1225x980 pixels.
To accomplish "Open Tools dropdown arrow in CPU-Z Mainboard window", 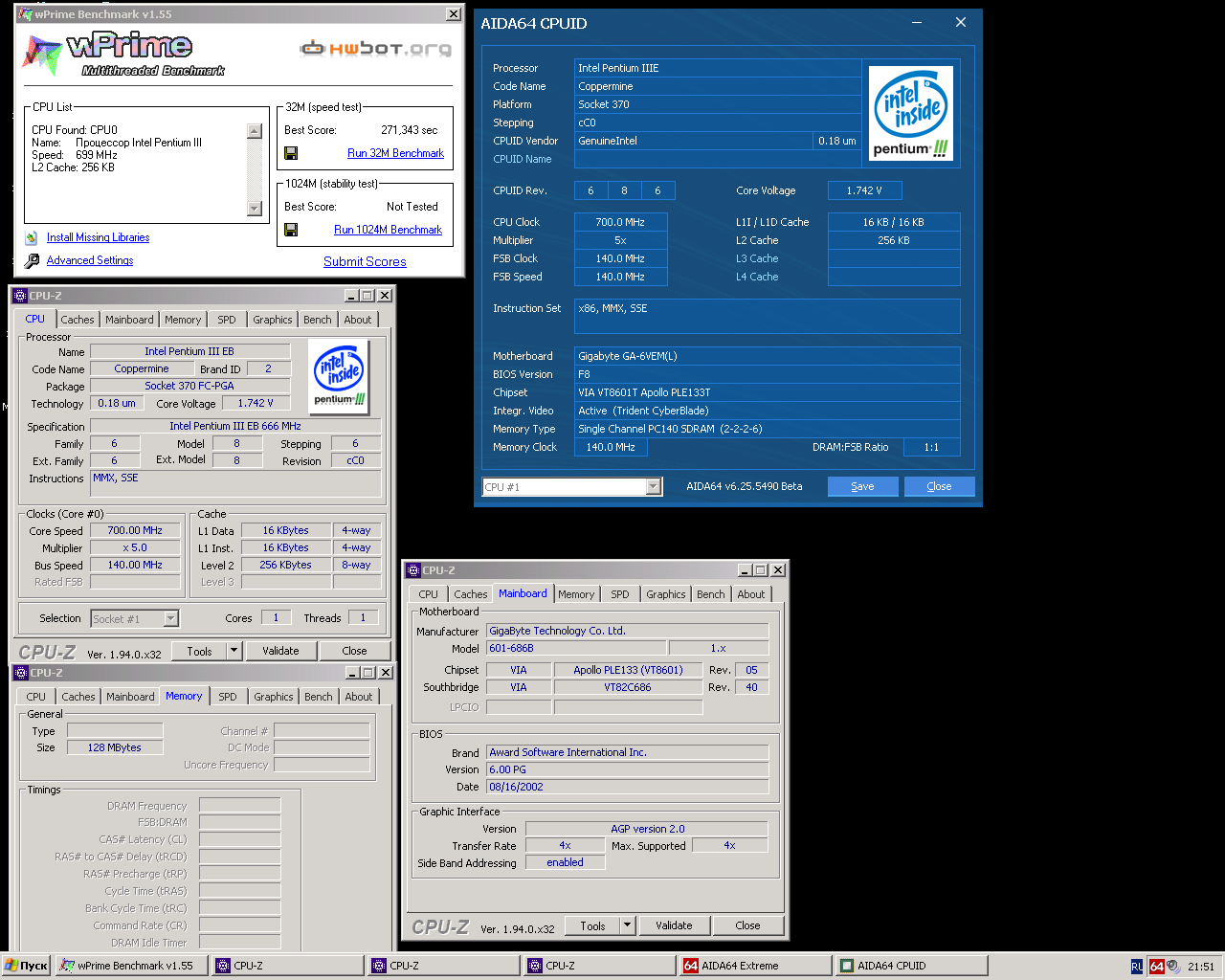I will pos(627,925).
